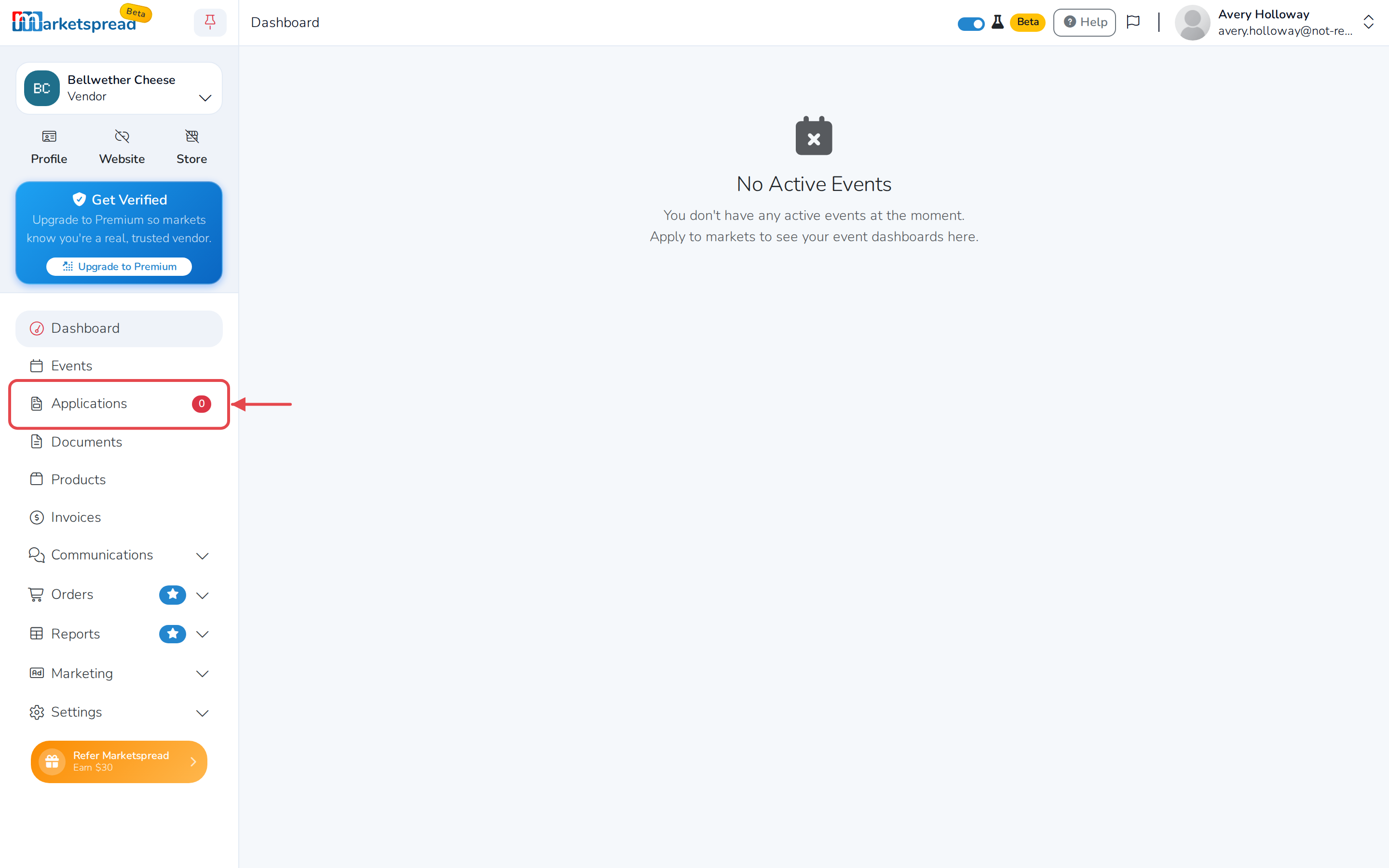Click the Help button
Screen dimensions: 1389x868
coord(1084,22)
